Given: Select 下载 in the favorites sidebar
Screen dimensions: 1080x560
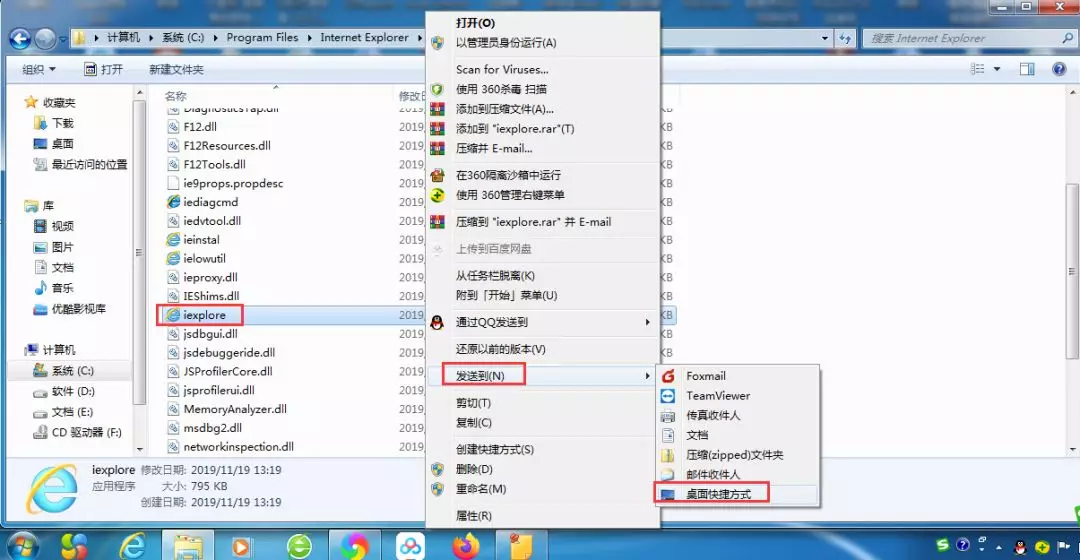Looking at the screenshot, I should click(x=63, y=123).
